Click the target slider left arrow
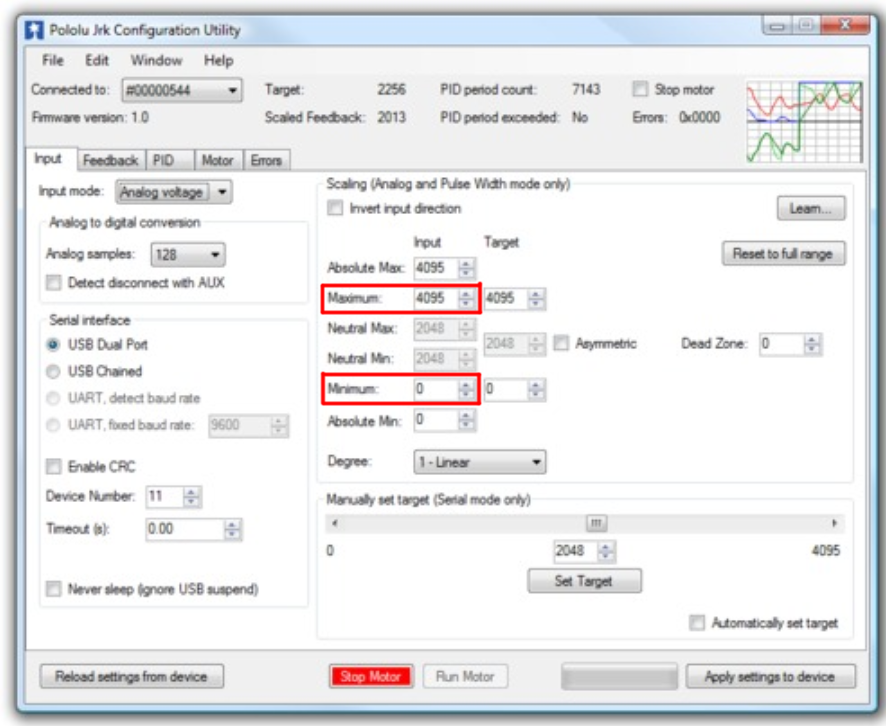The image size is (886, 726). (335, 523)
